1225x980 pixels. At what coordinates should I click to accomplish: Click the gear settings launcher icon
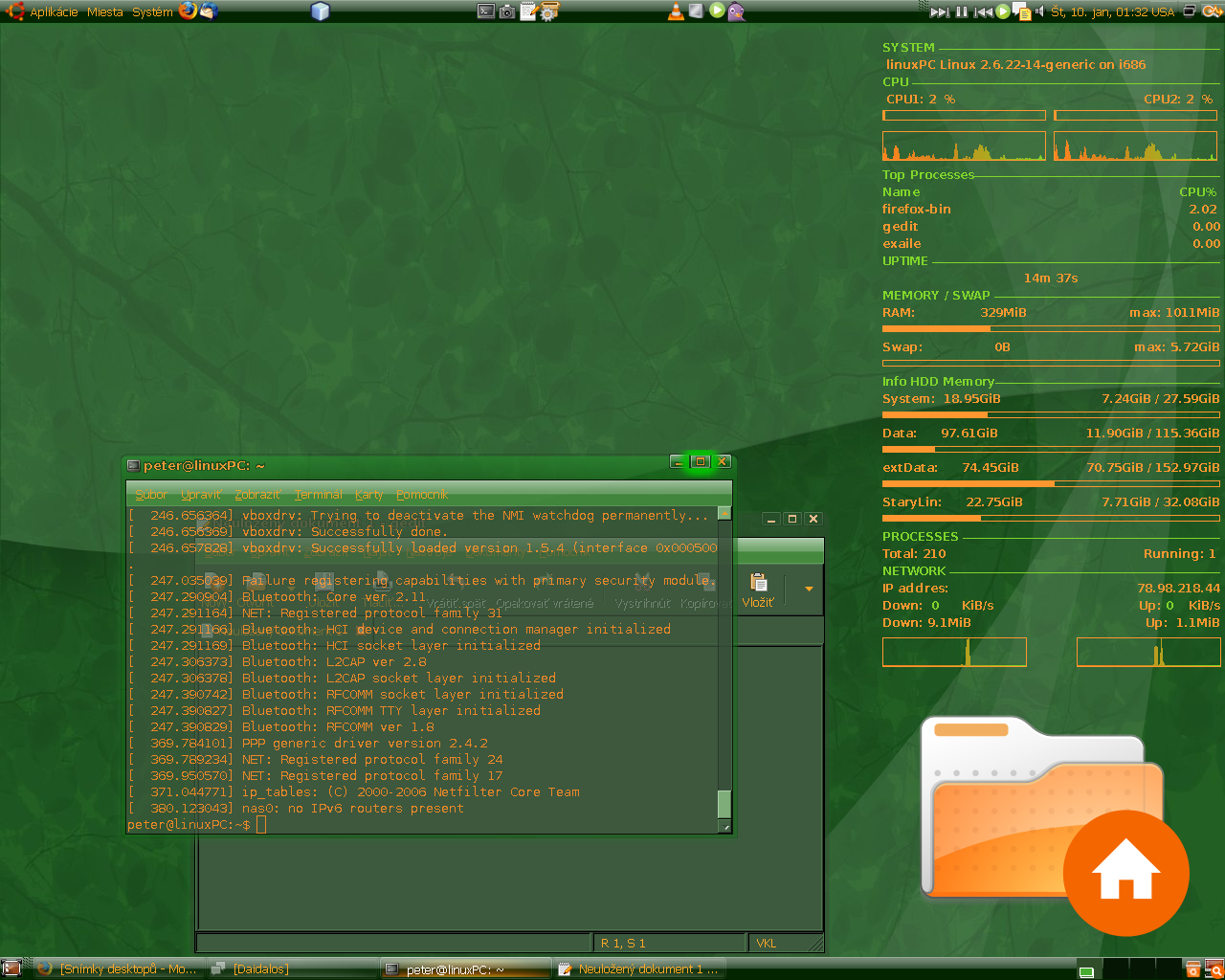(x=548, y=11)
